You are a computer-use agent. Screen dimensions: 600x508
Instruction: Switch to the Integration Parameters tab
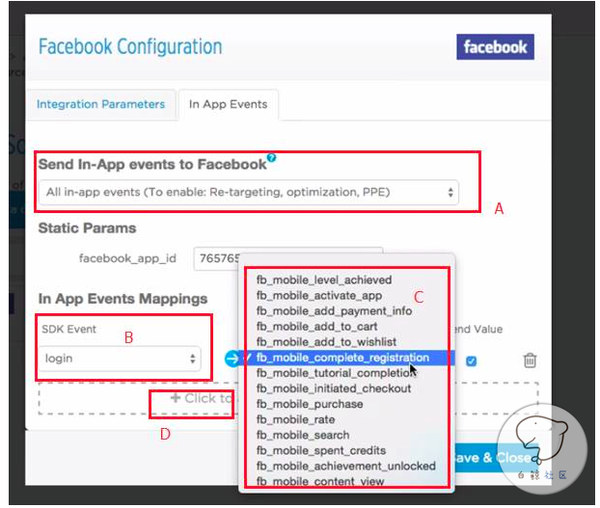tap(101, 104)
